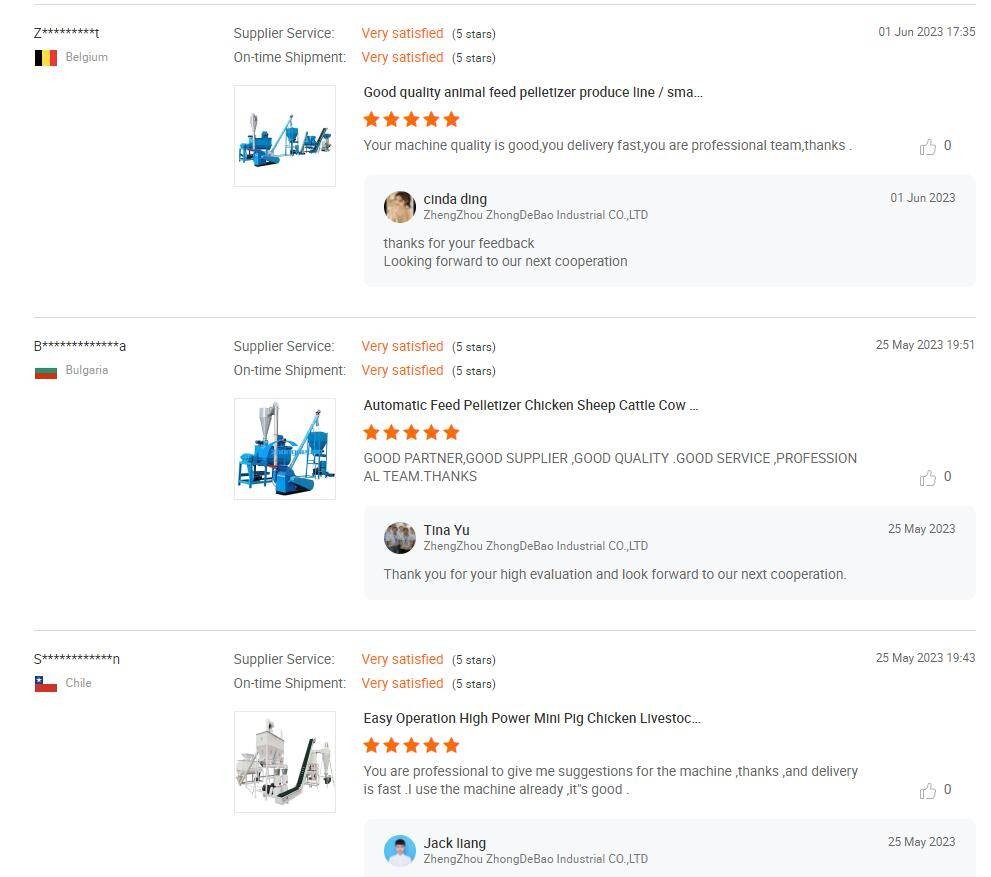991x877 pixels.
Task: Open the Mini Pig Chicken machine thumbnail
Action: pyautogui.click(x=285, y=762)
